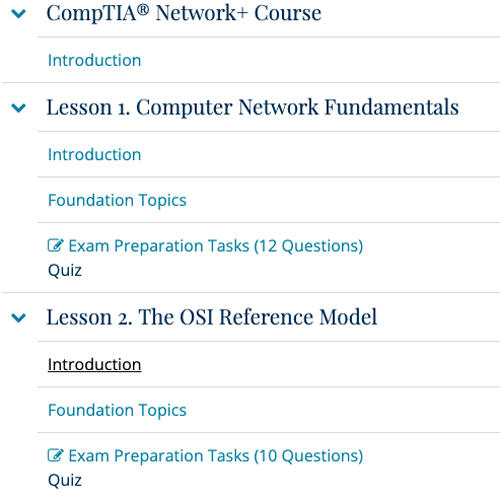Select the CompTIA Network+ Course heading
The image size is (500, 500).
point(184,13)
